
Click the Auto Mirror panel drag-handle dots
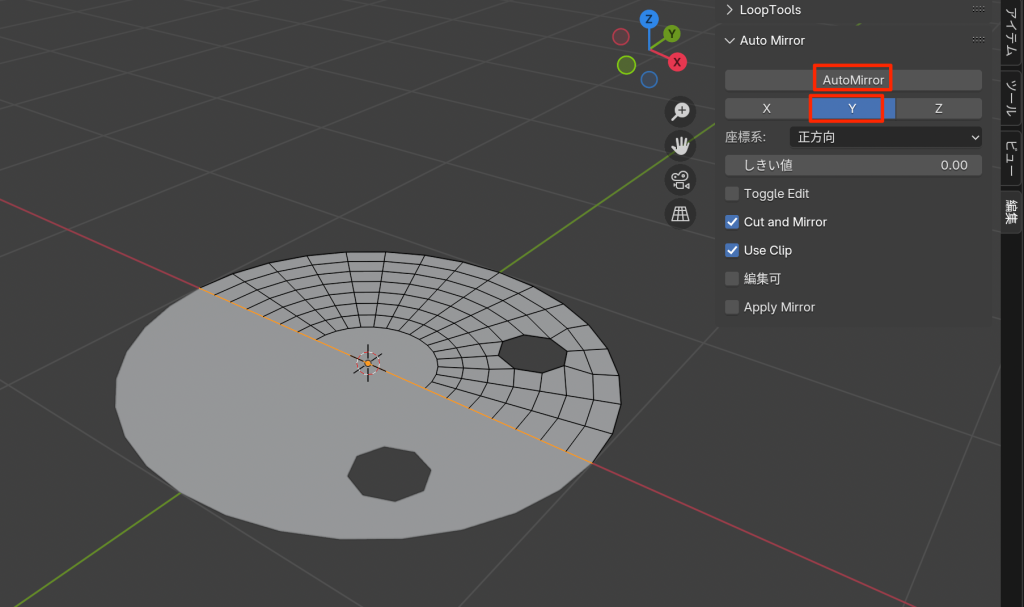[x=978, y=40]
